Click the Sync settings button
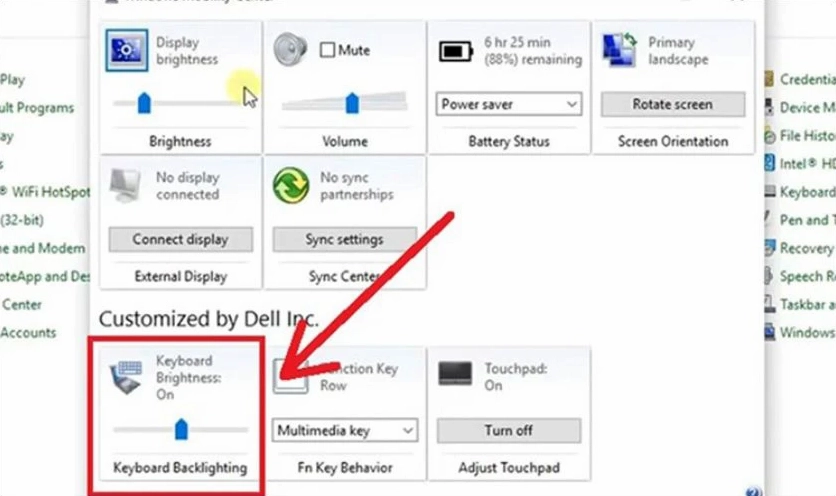This screenshot has height=496, width=836. click(344, 239)
